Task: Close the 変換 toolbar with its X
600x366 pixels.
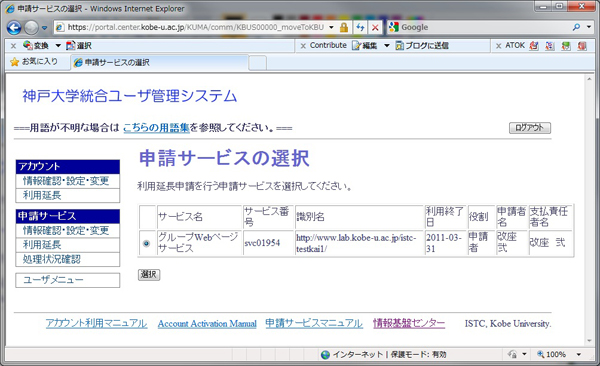Action: (x=13, y=46)
